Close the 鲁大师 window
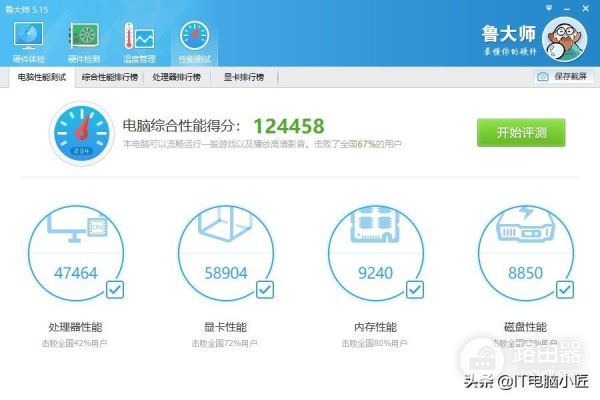The width and height of the screenshot is (600, 400). point(585,8)
